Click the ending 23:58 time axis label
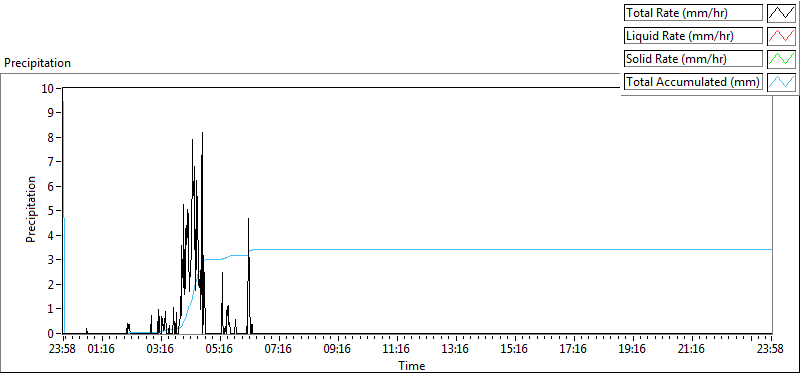 tap(770, 350)
